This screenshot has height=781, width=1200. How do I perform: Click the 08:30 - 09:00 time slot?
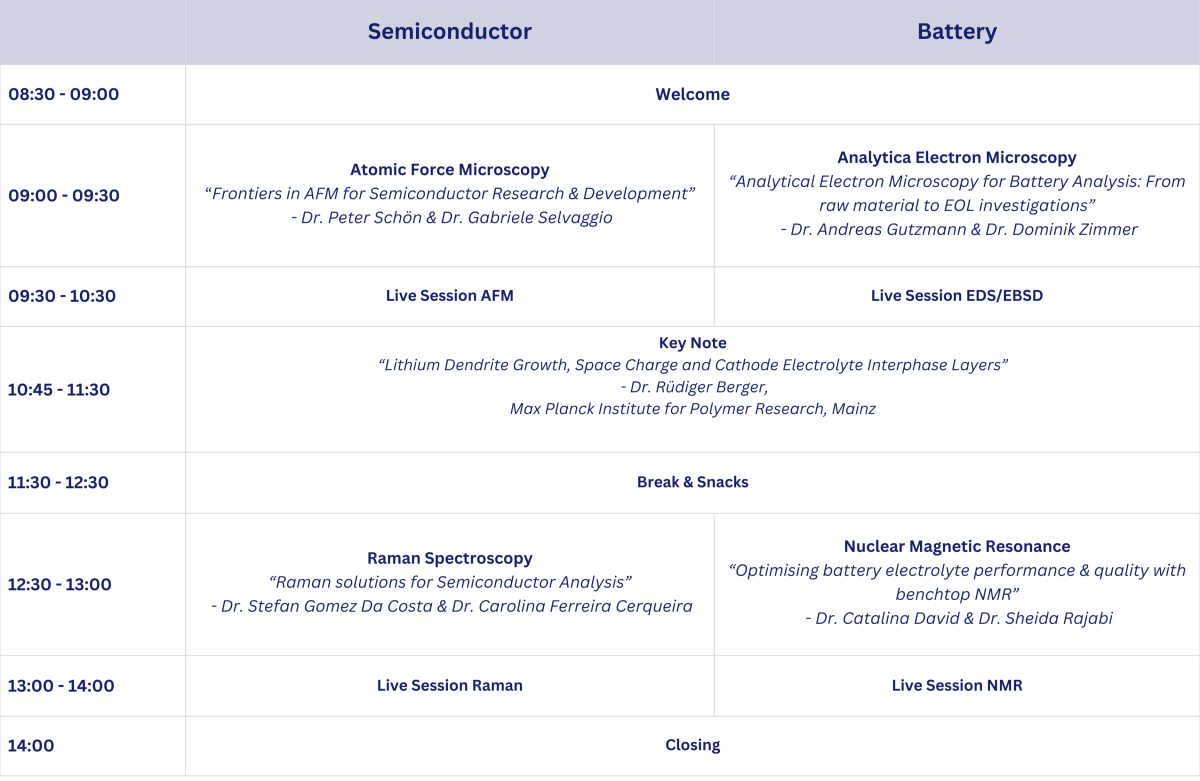63,94
